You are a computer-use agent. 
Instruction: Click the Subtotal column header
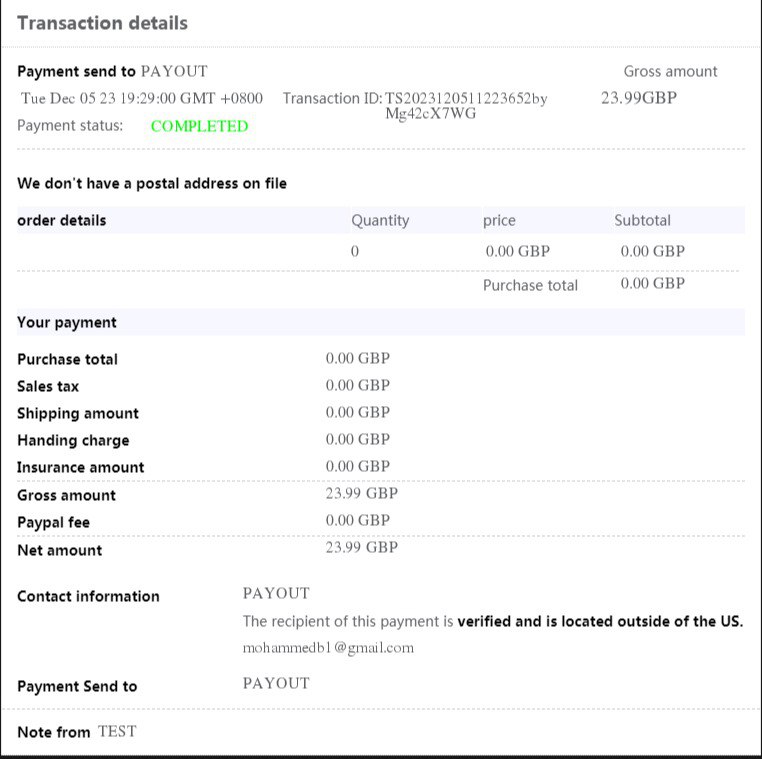click(642, 220)
